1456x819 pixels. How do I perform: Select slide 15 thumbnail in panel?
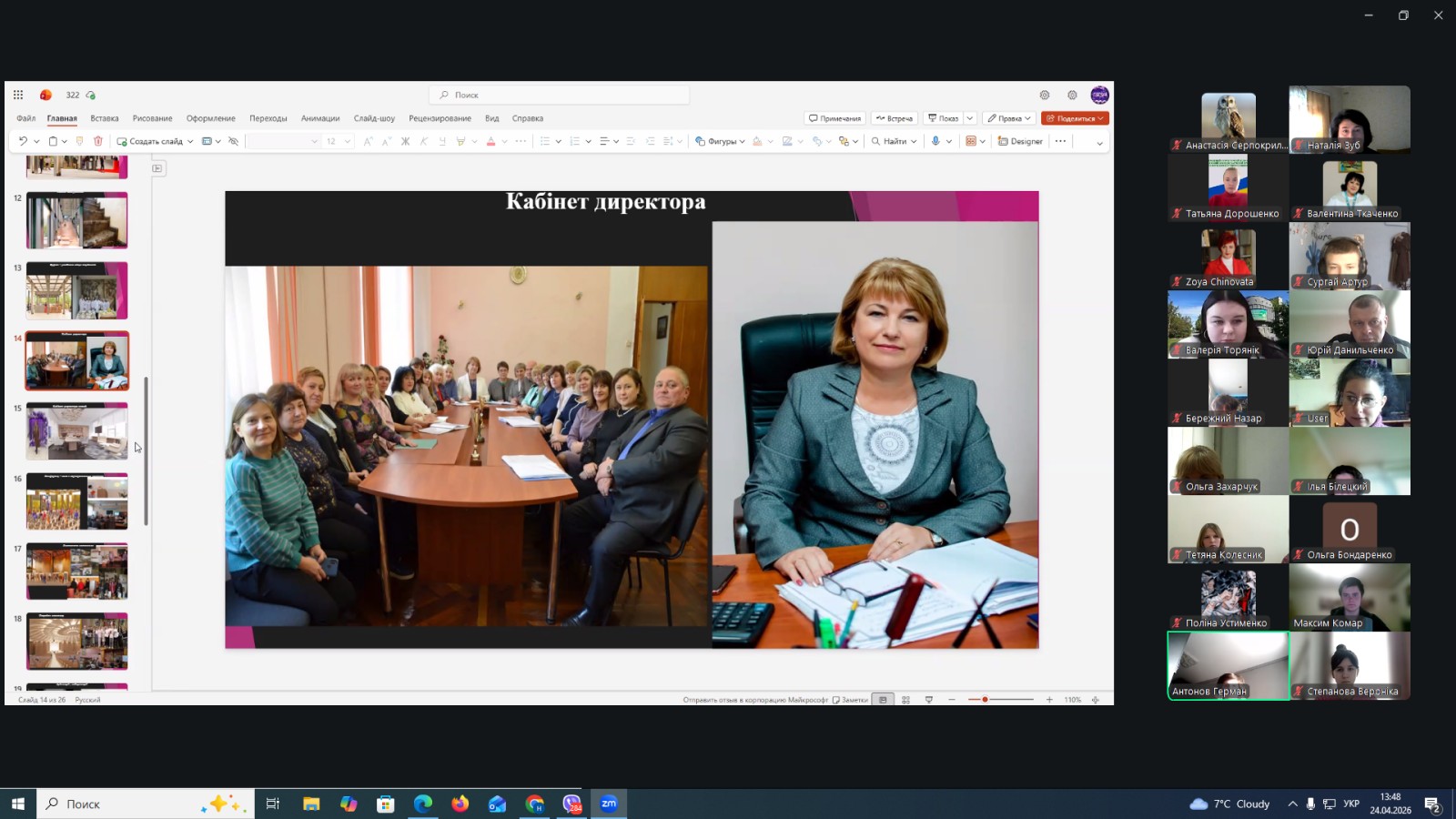(x=77, y=430)
